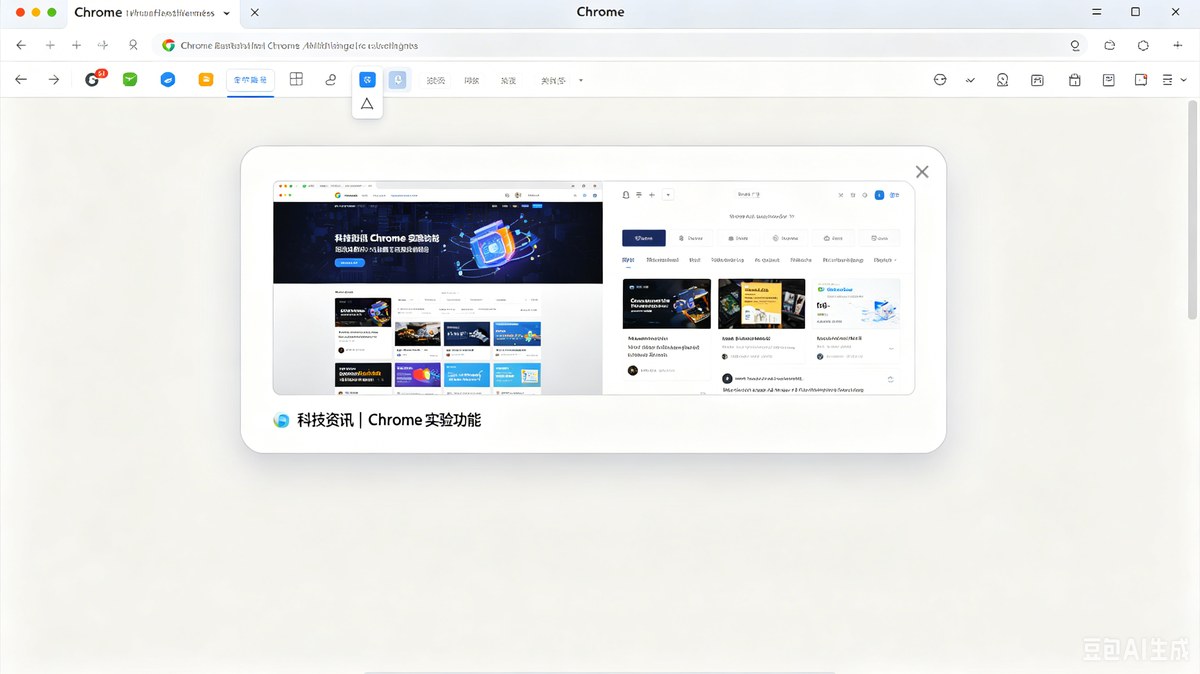
Task: Open the webpage preview thumbnail in the card
Action: (x=593, y=288)
